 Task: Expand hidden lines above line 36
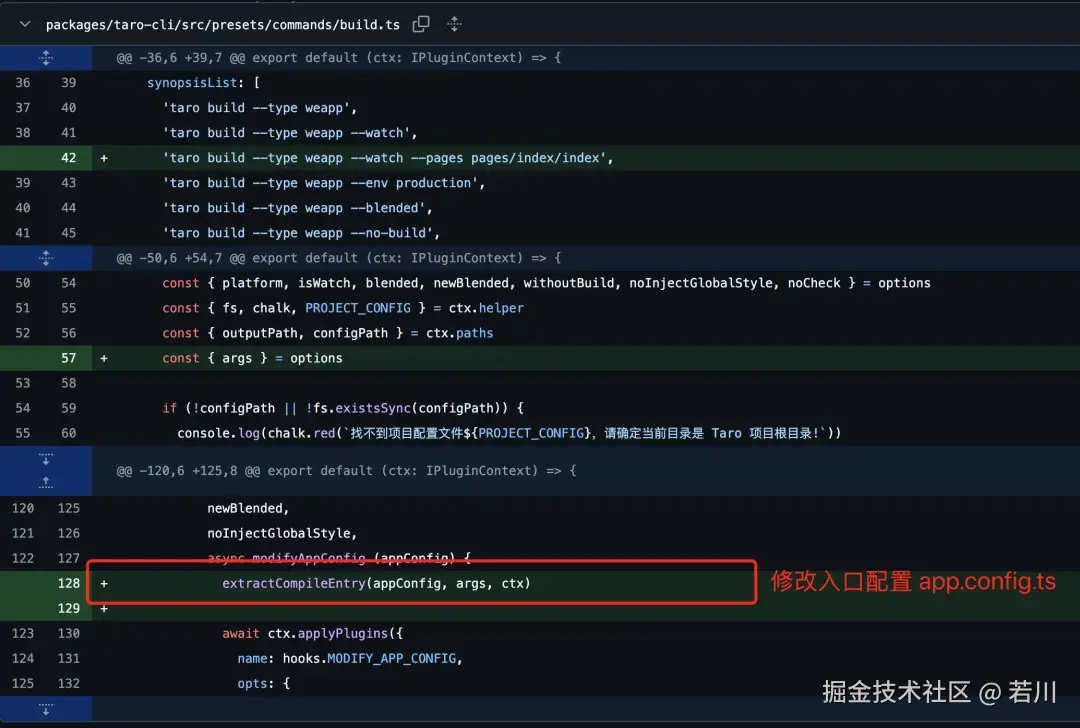[45, 58]
